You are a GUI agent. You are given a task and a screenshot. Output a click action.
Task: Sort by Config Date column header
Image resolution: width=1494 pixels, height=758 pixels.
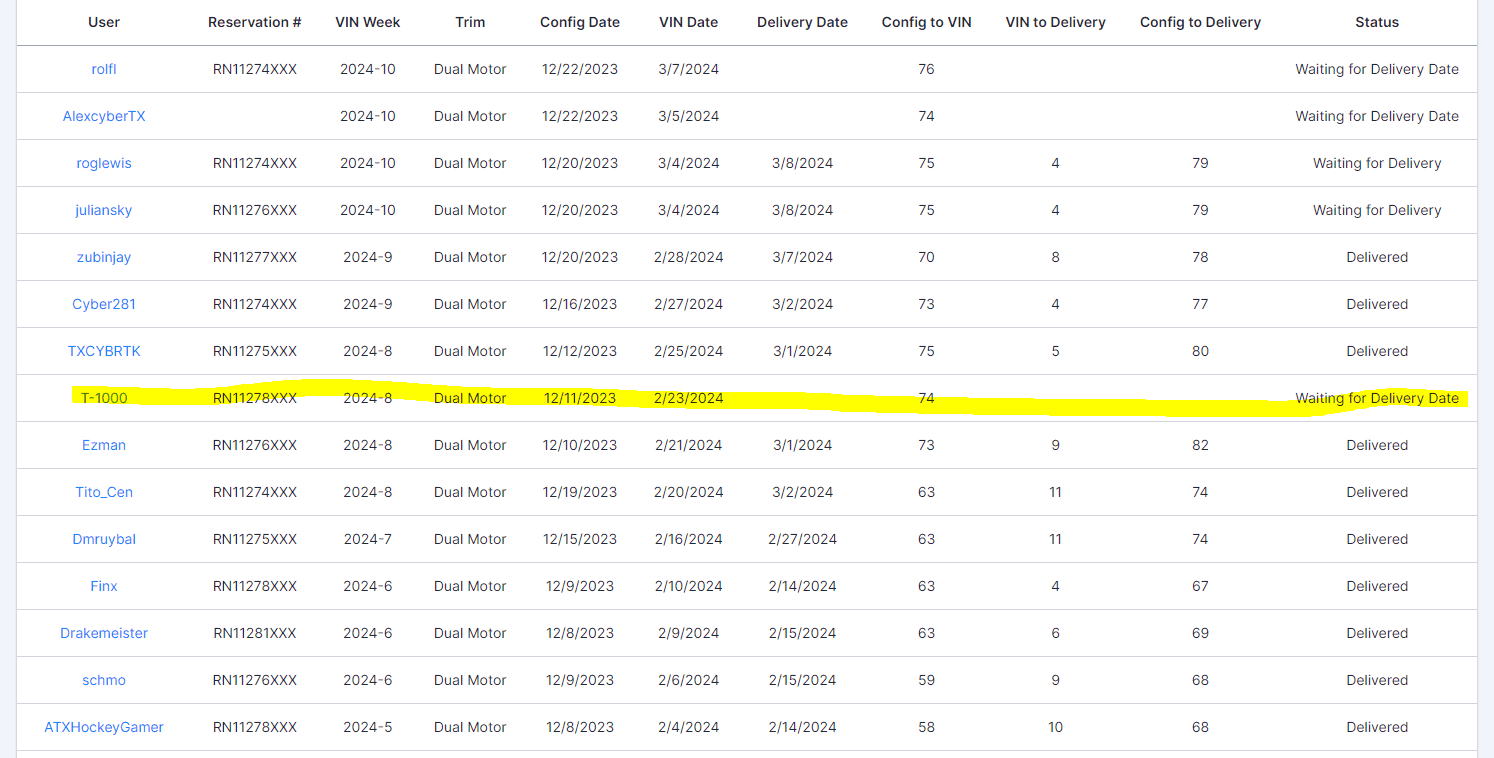pyautogui.click(x=580, y=22)
